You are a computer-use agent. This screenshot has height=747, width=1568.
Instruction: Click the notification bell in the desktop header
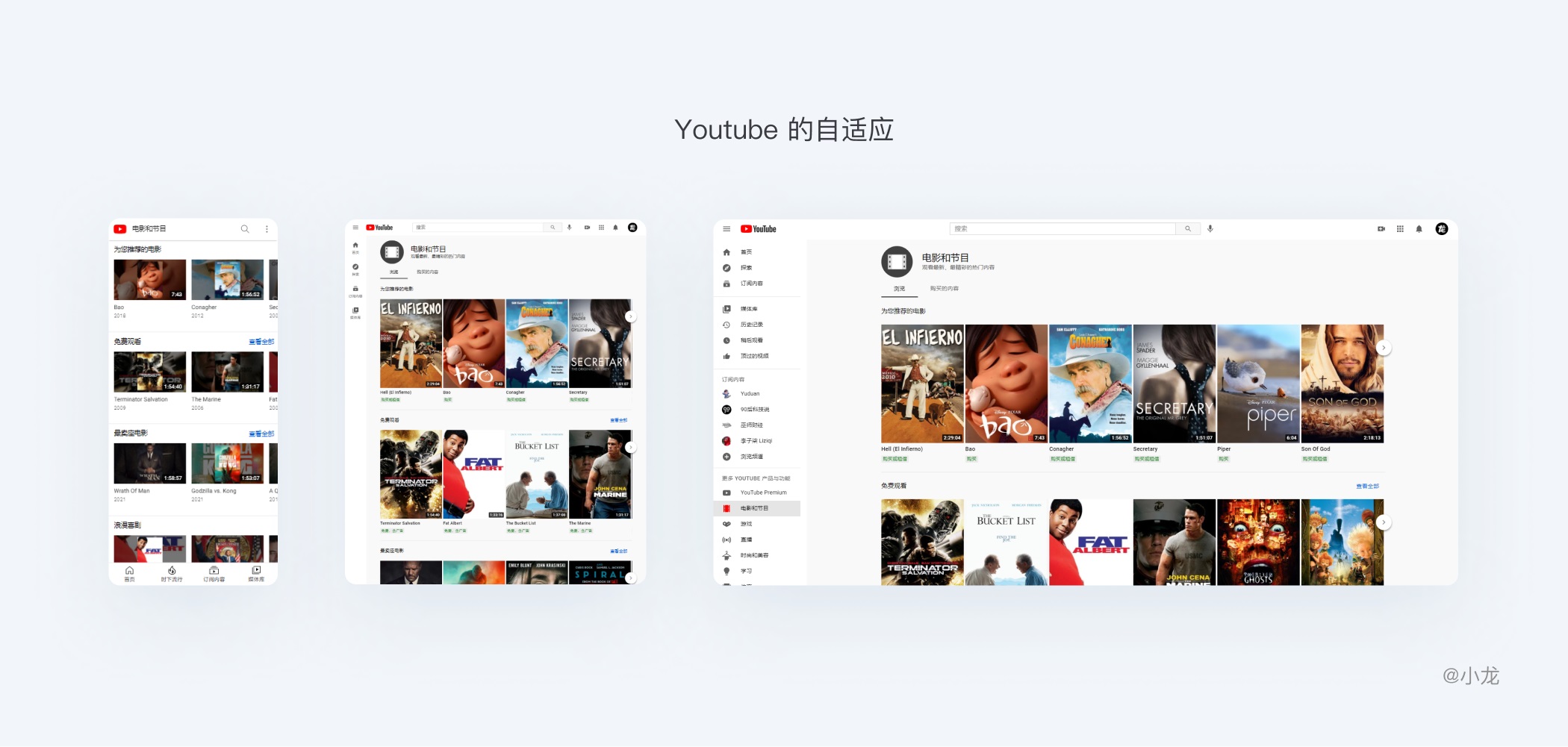coord(1420,228)
